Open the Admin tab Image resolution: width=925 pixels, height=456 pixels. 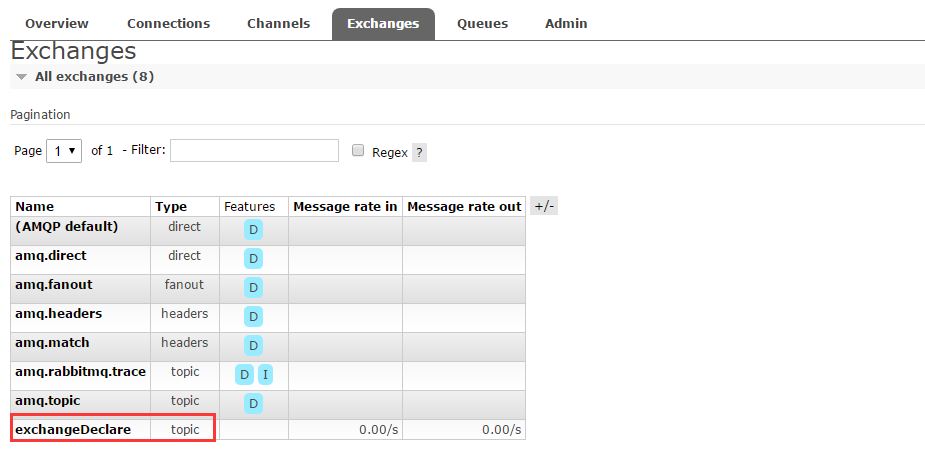point(566,24)
